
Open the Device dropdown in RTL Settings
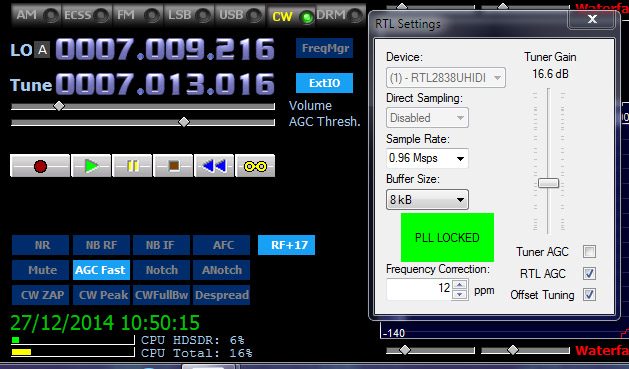446,77
